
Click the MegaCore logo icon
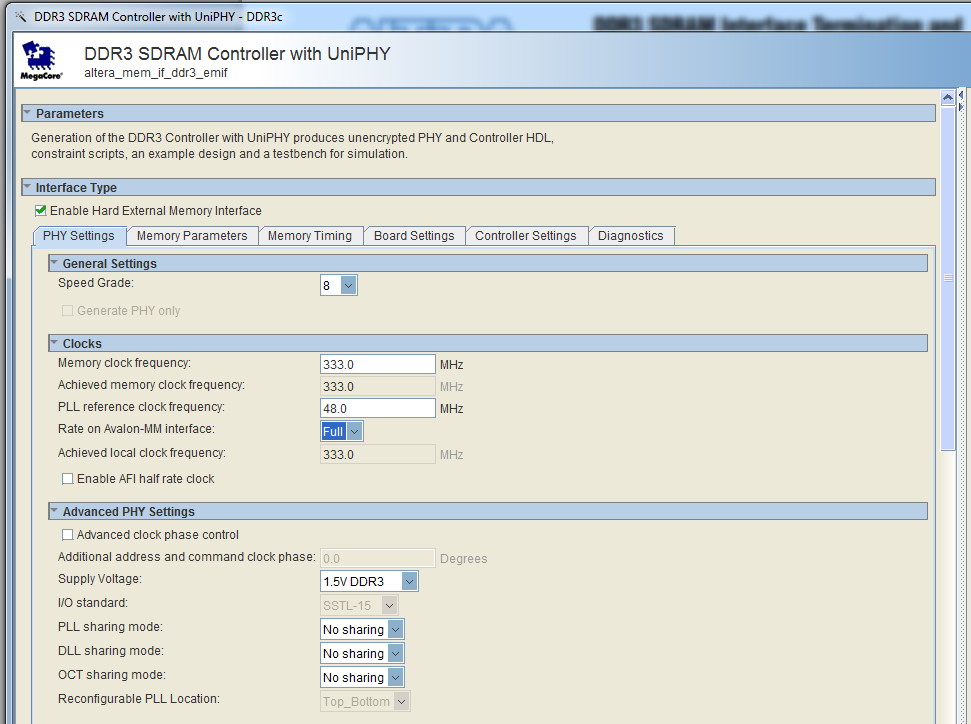(41, 60)
